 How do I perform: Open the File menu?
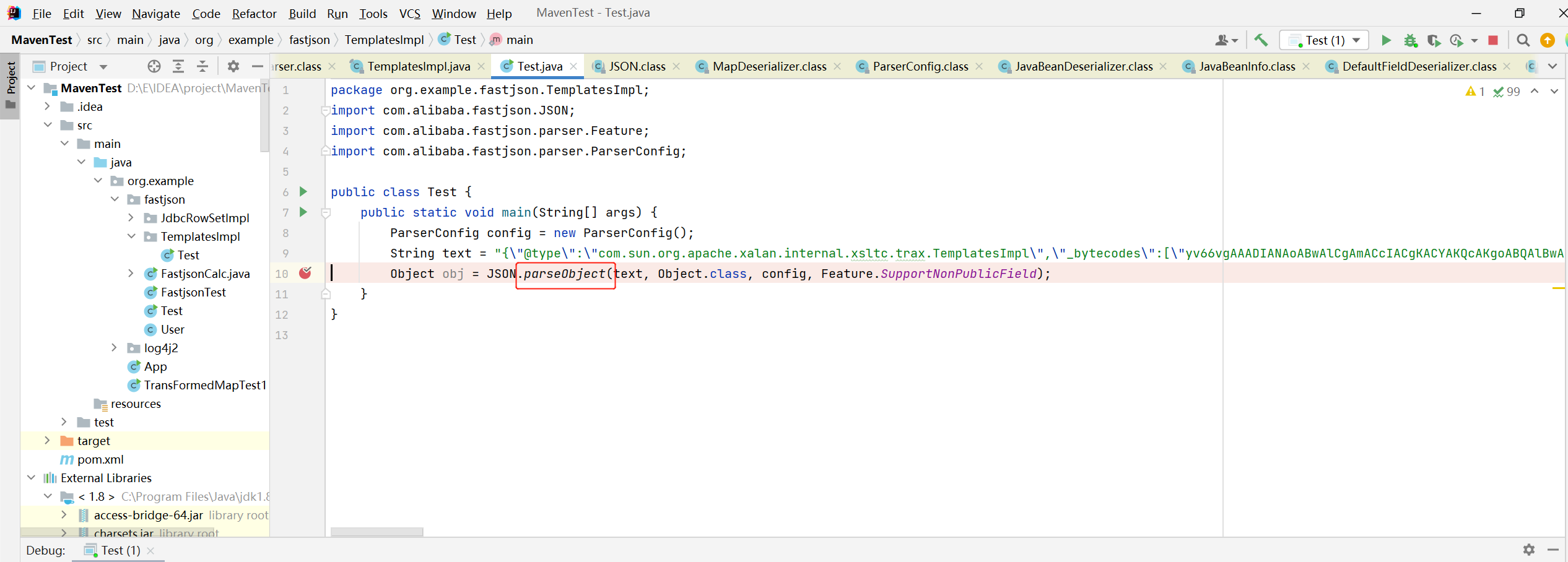(x=41, y=14)
